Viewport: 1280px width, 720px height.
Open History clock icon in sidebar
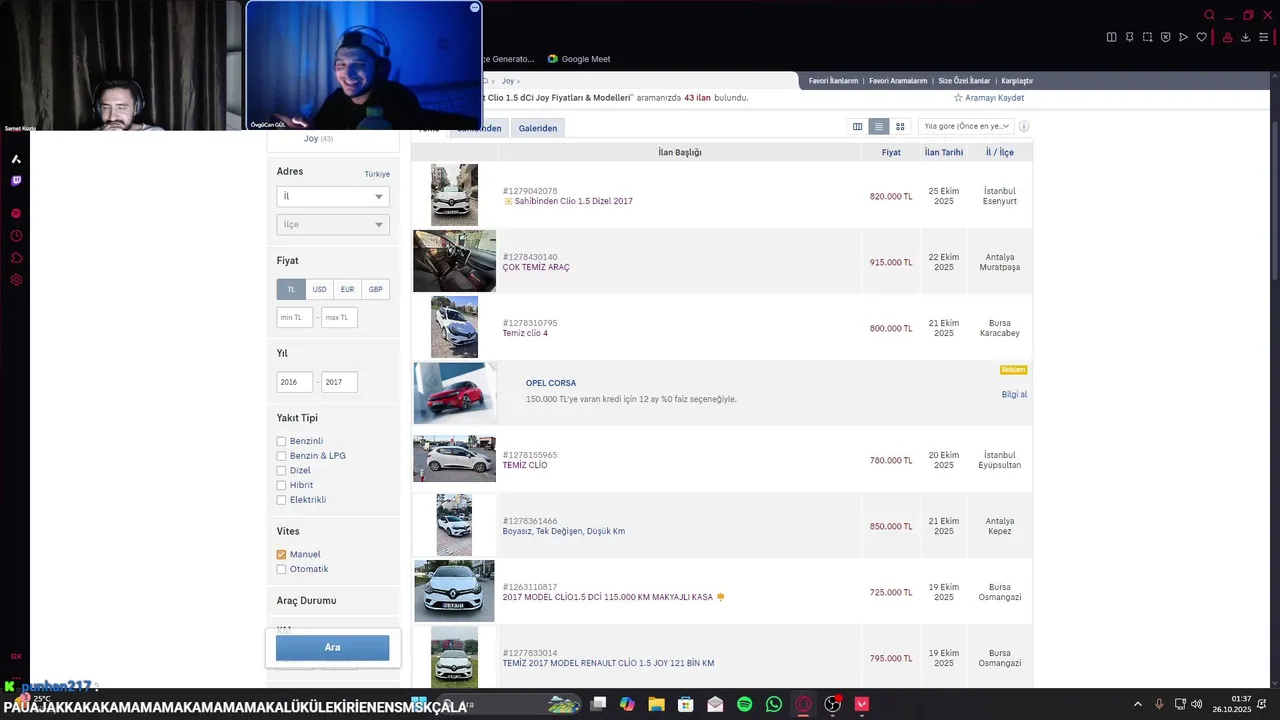pos(16,236)
